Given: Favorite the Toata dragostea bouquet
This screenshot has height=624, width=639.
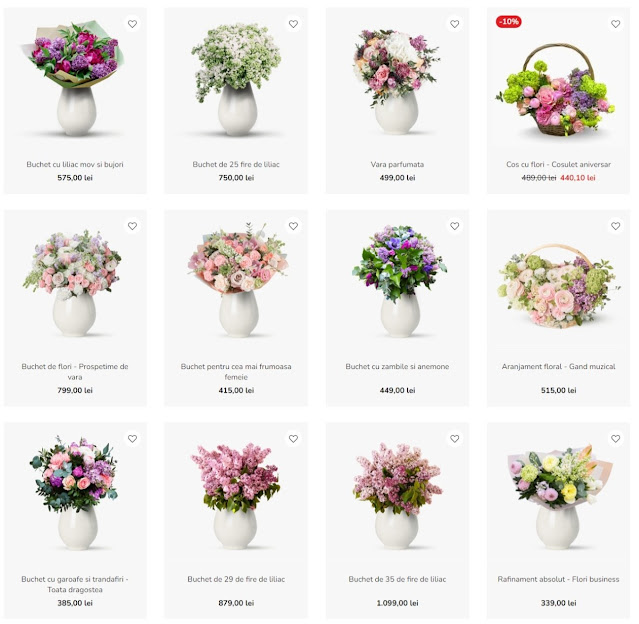Looking at the screenshot, I should pos(132,439).
